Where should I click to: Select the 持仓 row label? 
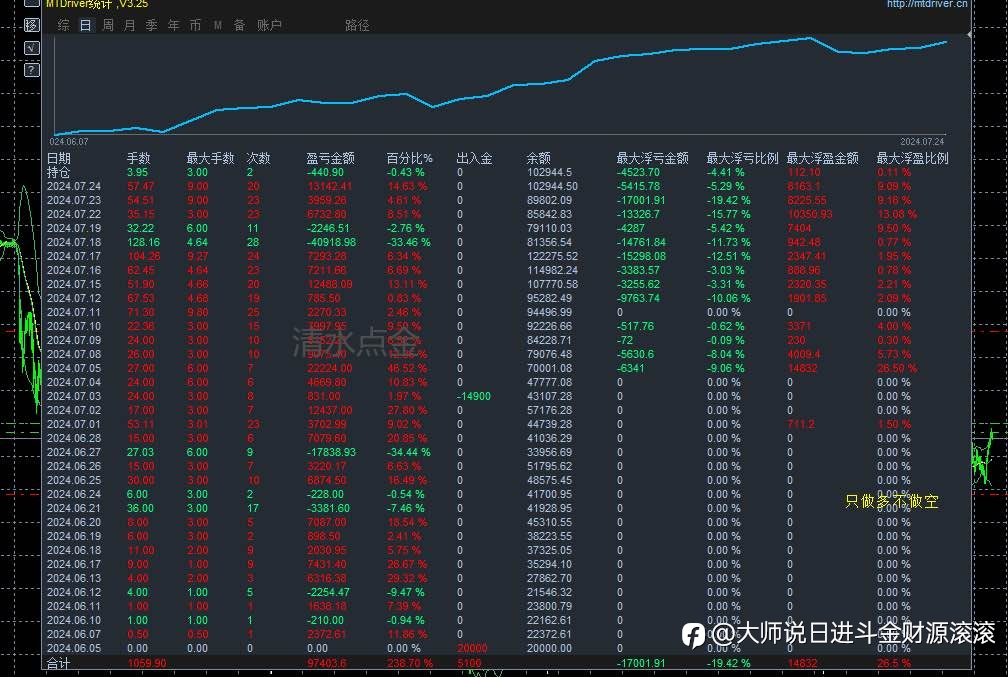point(58,172)
